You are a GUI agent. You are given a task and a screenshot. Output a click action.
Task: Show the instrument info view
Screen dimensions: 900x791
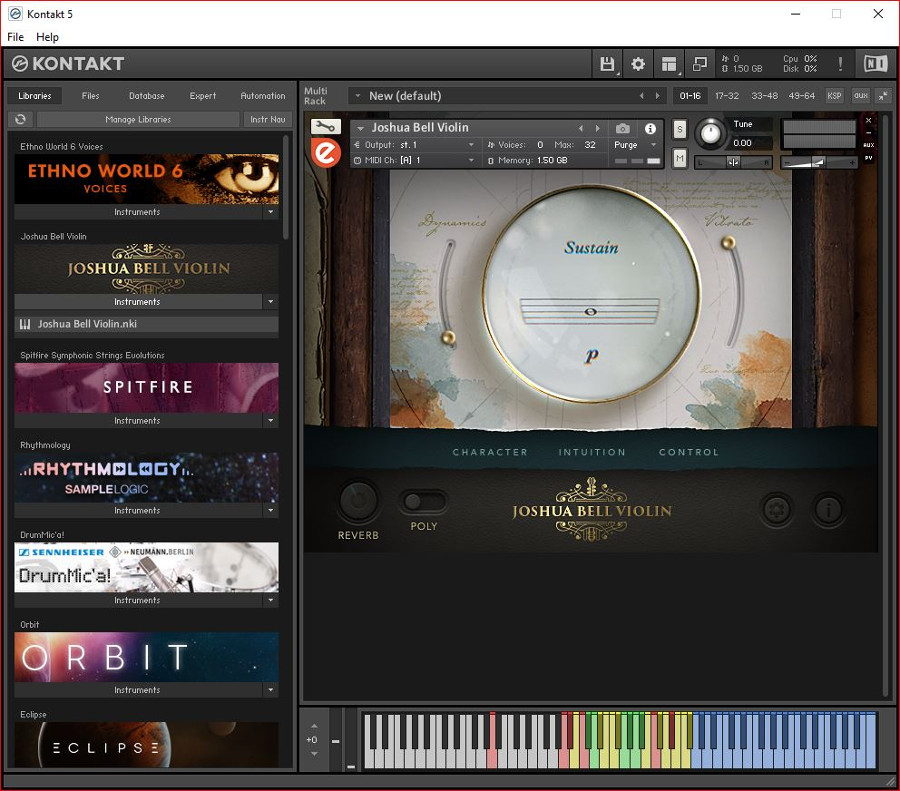click(x=650, y=129)
